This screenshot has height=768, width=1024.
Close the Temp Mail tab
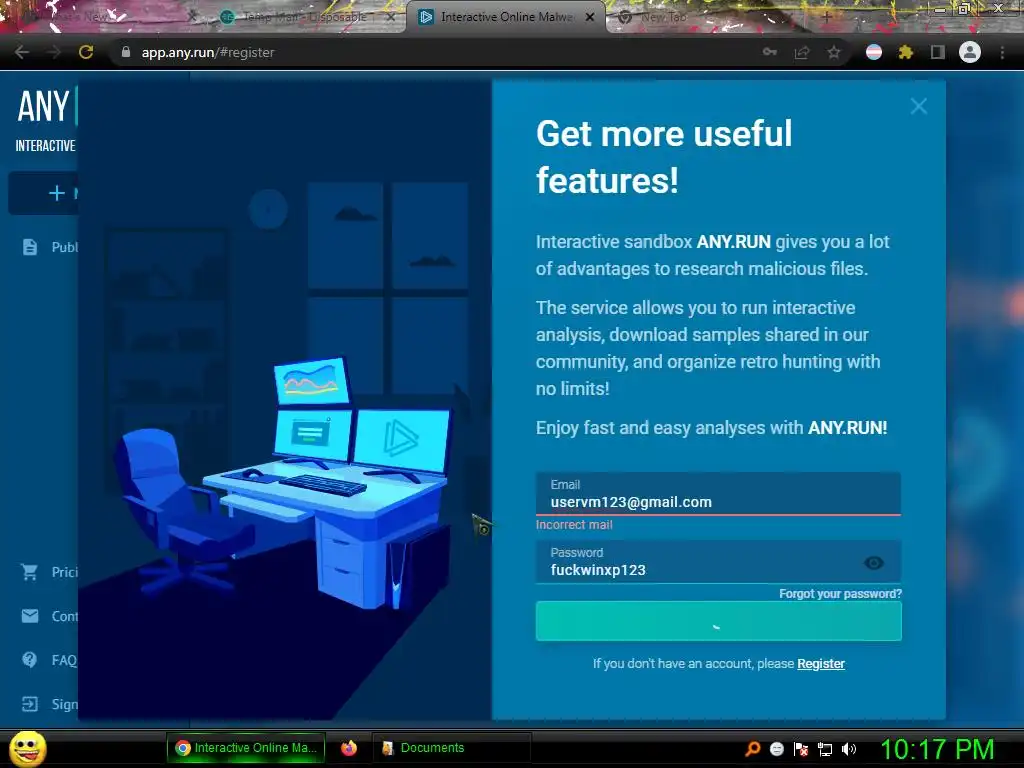click(391, 17)
